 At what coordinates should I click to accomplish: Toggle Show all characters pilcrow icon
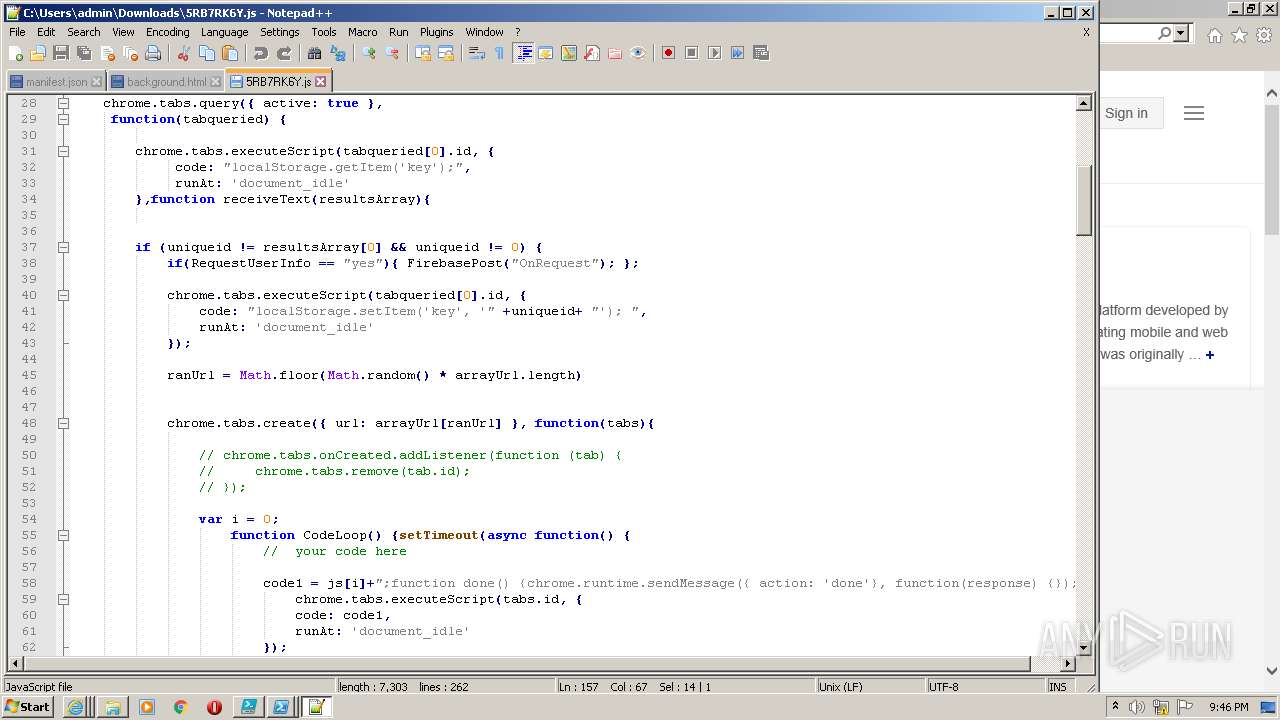(x=500, y=53)
